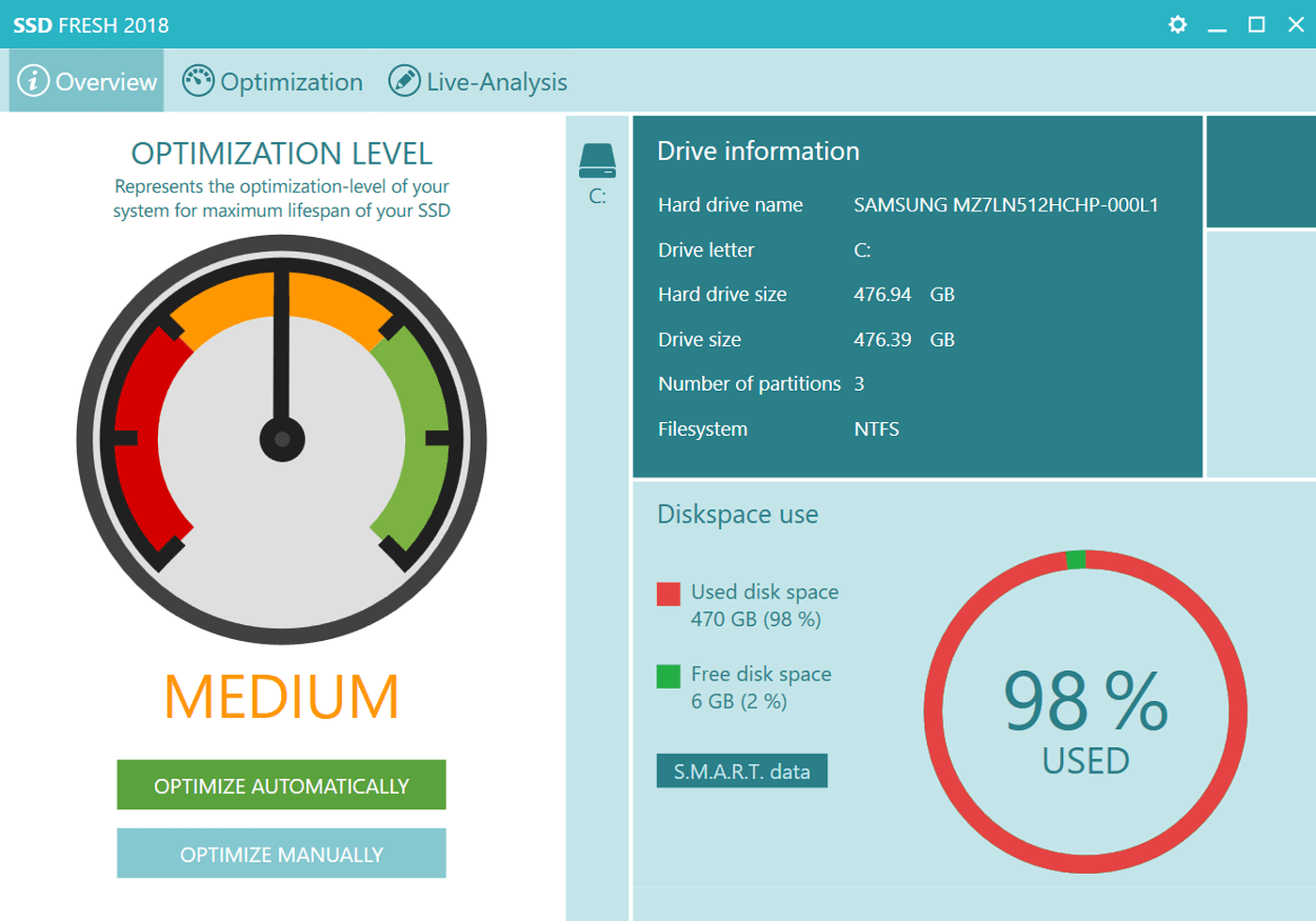The height and width of the screenshot is (921, 1316).
Task: Click the OPTIMIZE AUTOMATICALLY button
Action: [281, 785]
